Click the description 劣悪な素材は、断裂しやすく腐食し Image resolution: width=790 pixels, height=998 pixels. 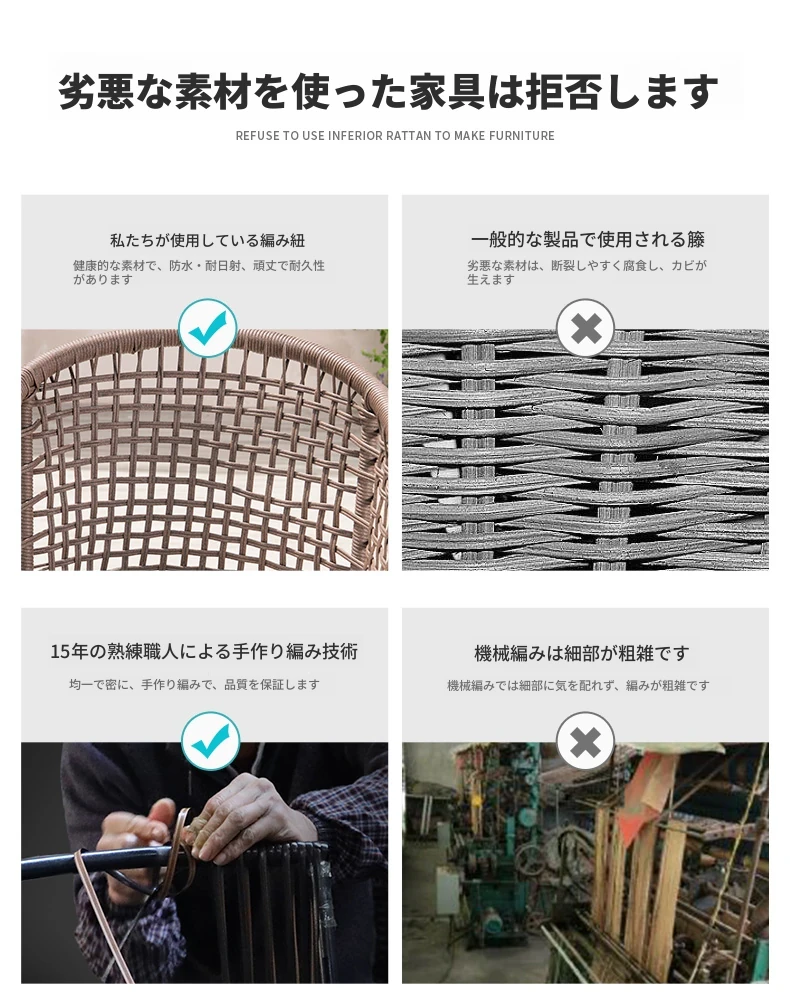pos(586,272)
